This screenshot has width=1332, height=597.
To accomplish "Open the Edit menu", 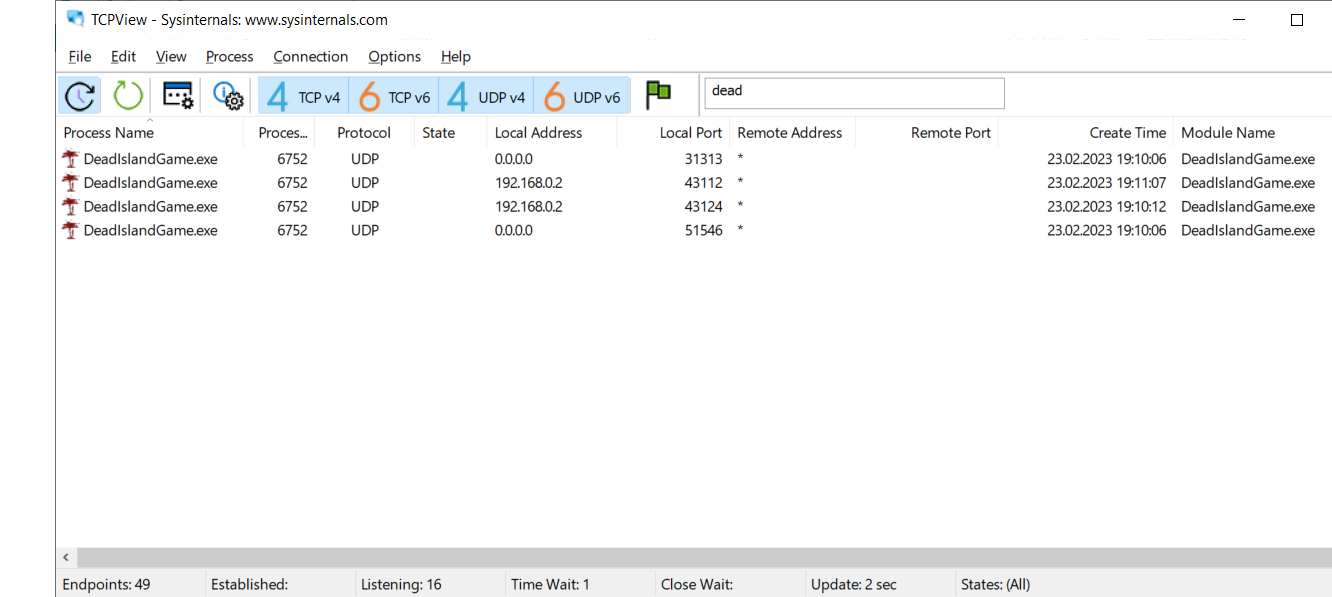I will point(123,57).
